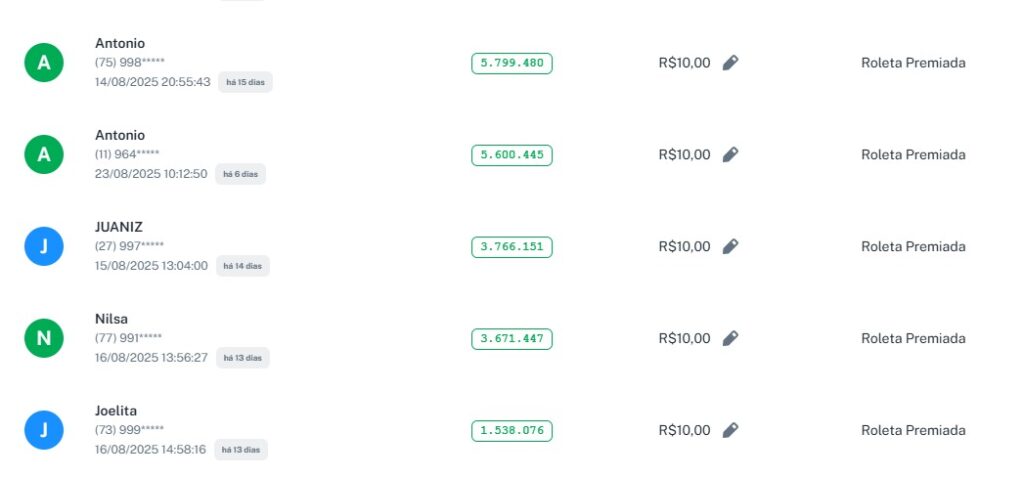Image resolution: width=1024 pixels, height=477 pixels.
Task: Select ticket number 5.600.445
Action: (x=511, y=155)
